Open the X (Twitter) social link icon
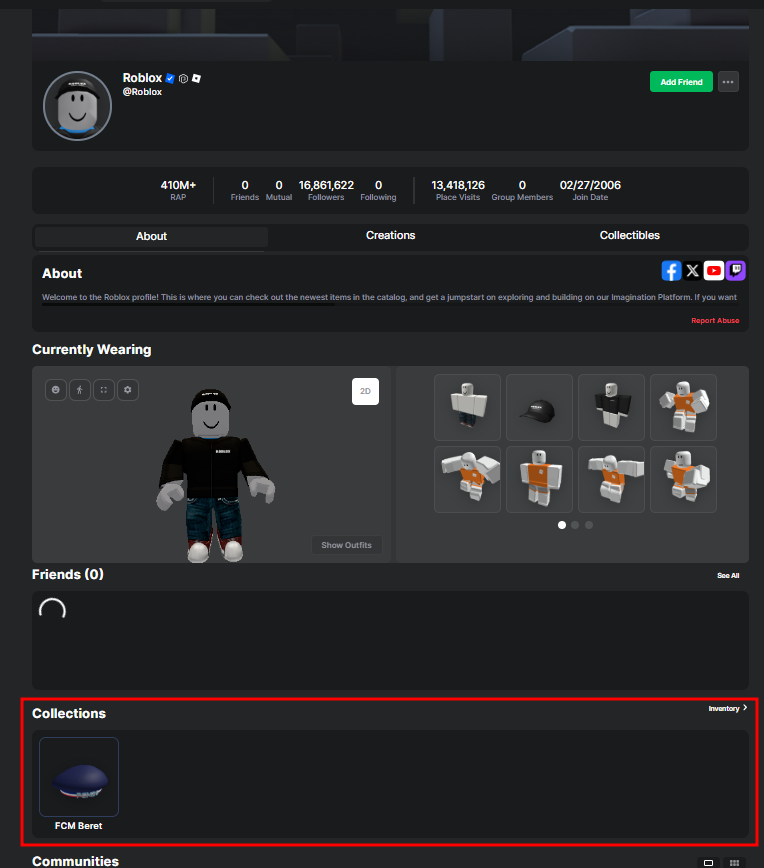 pyautogui.click(x=692, y=271)
